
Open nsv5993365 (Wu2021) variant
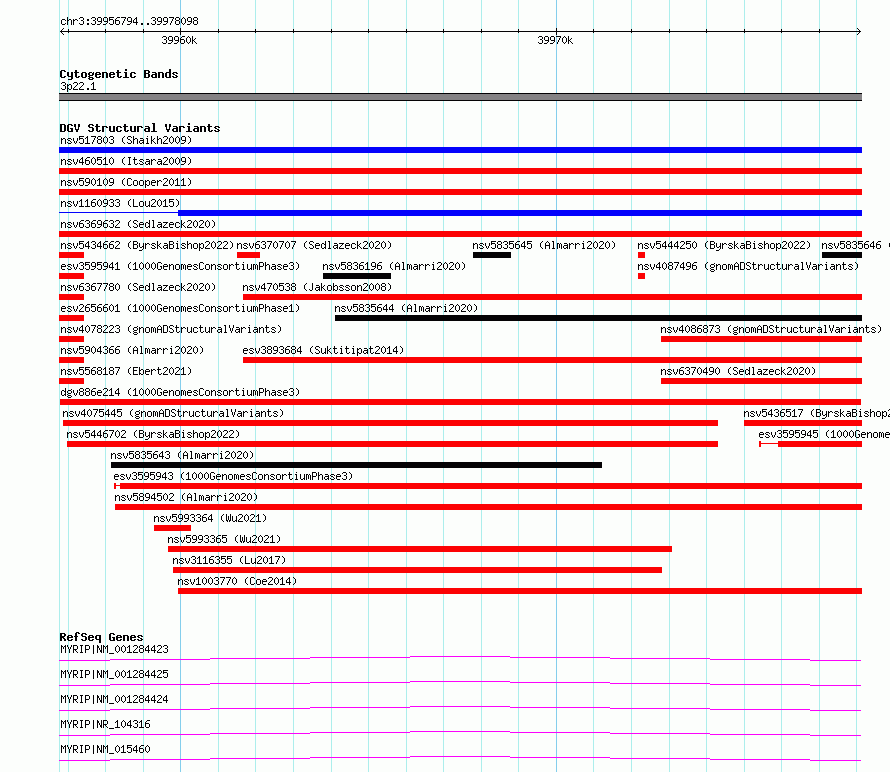click(x=224, y=539)
